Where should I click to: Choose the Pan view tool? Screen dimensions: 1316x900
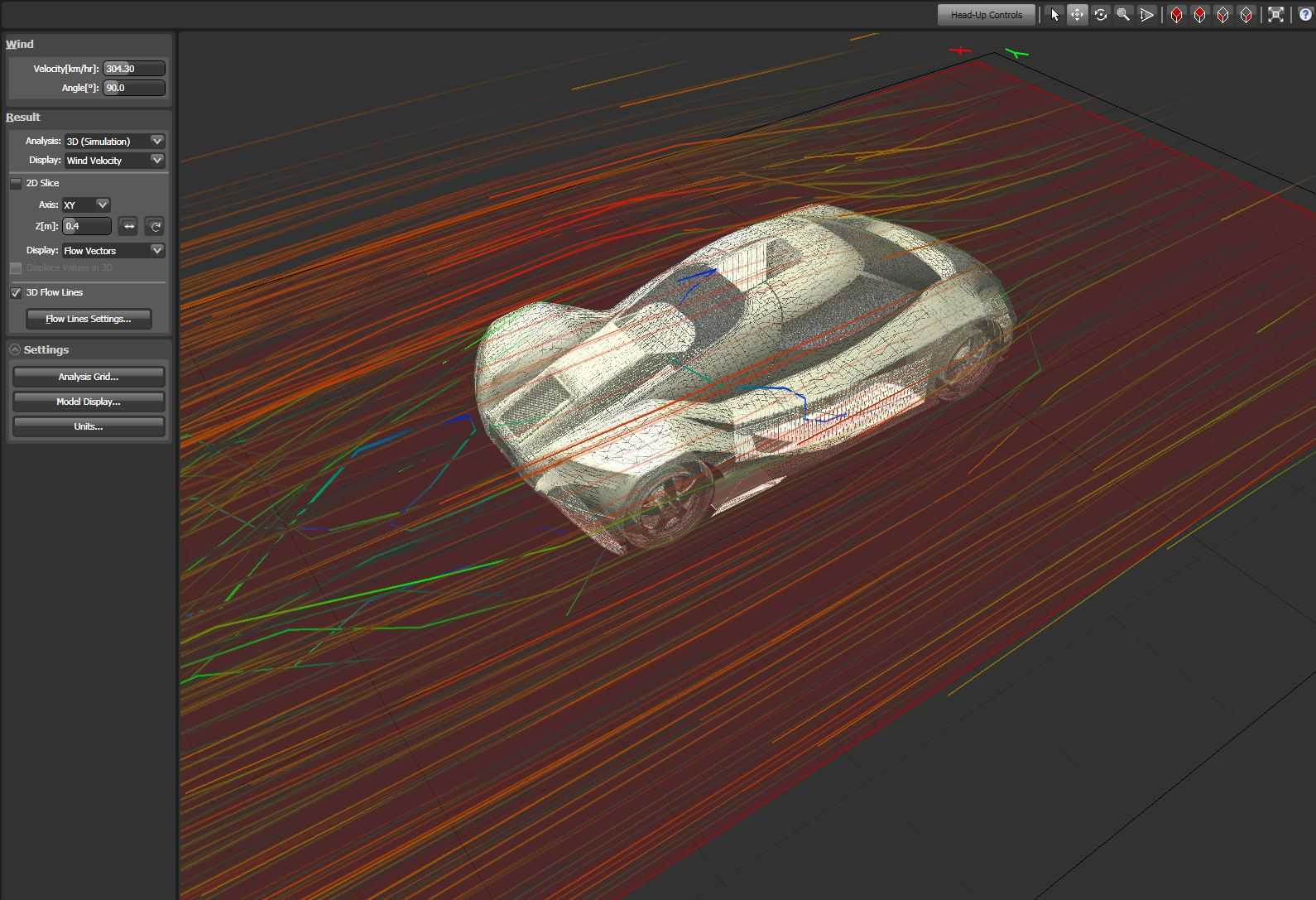(1077, 15)
